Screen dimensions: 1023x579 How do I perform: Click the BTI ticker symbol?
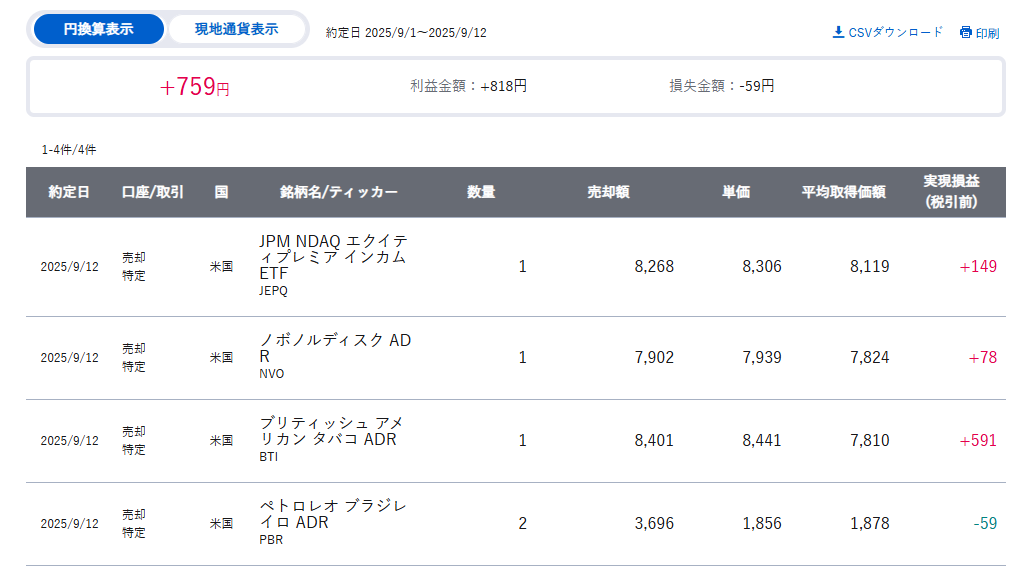coord(269,457)
